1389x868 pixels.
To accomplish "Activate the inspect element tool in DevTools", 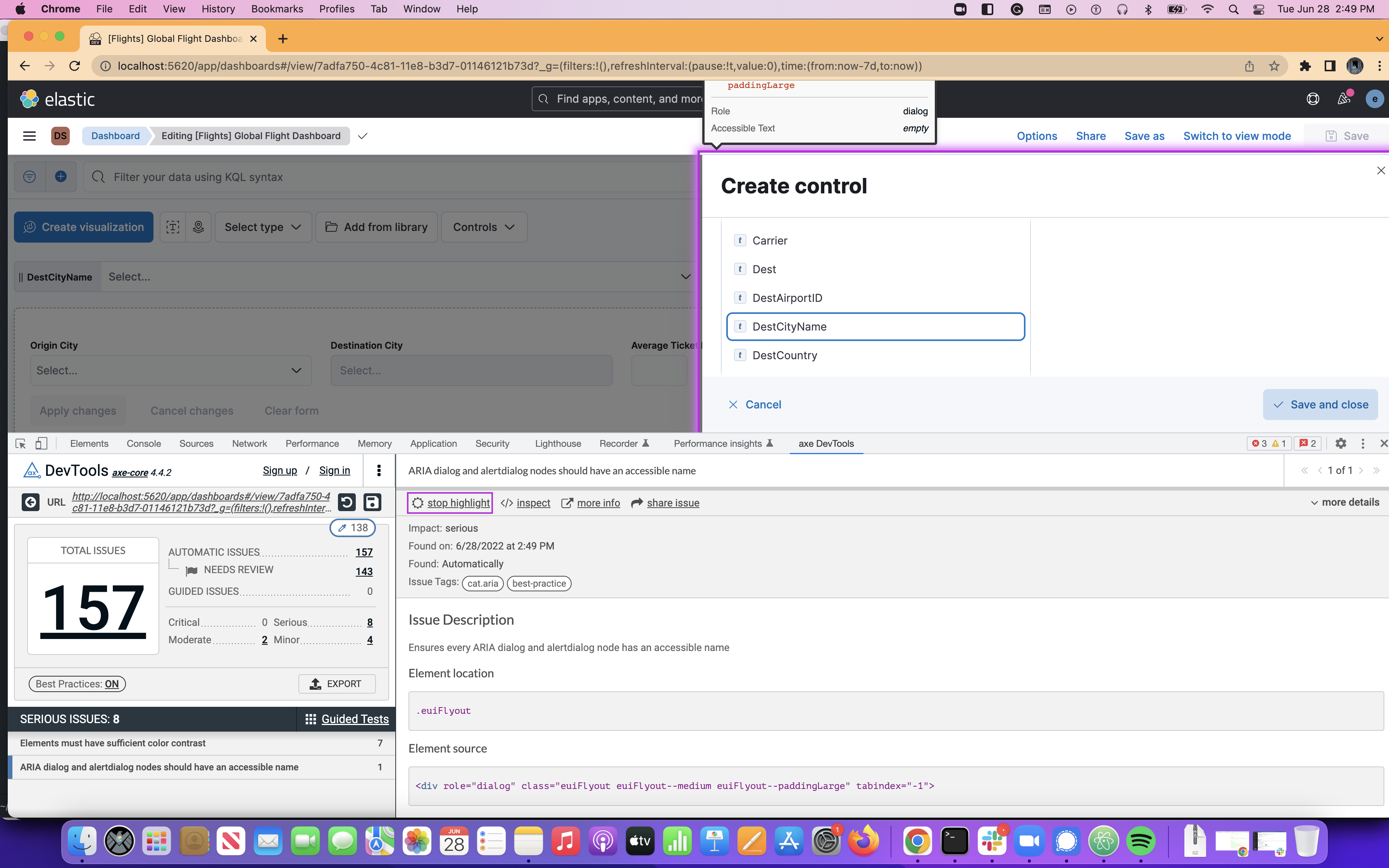I will tap(20, 443).
